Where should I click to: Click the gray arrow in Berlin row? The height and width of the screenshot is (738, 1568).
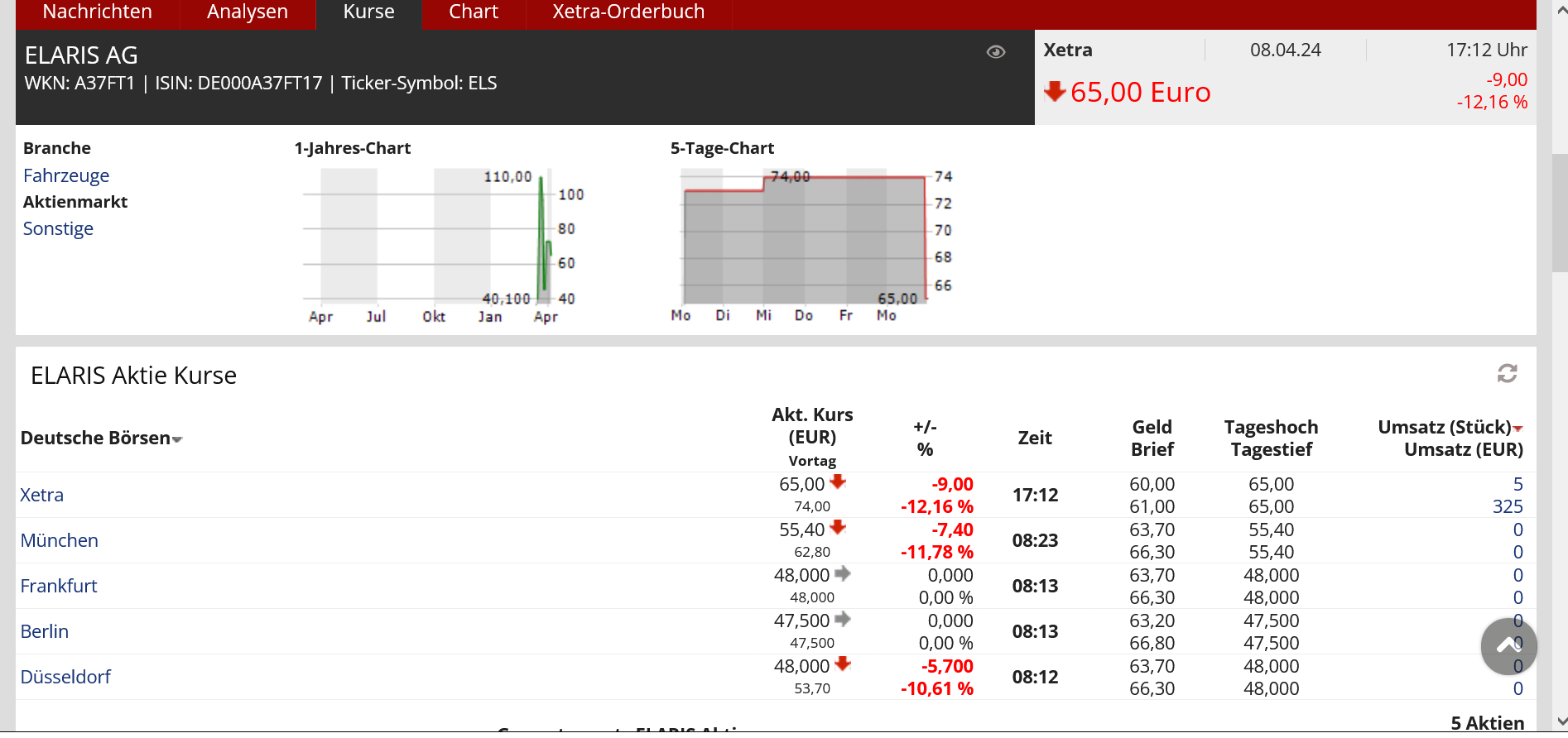(x=843, y=619)
